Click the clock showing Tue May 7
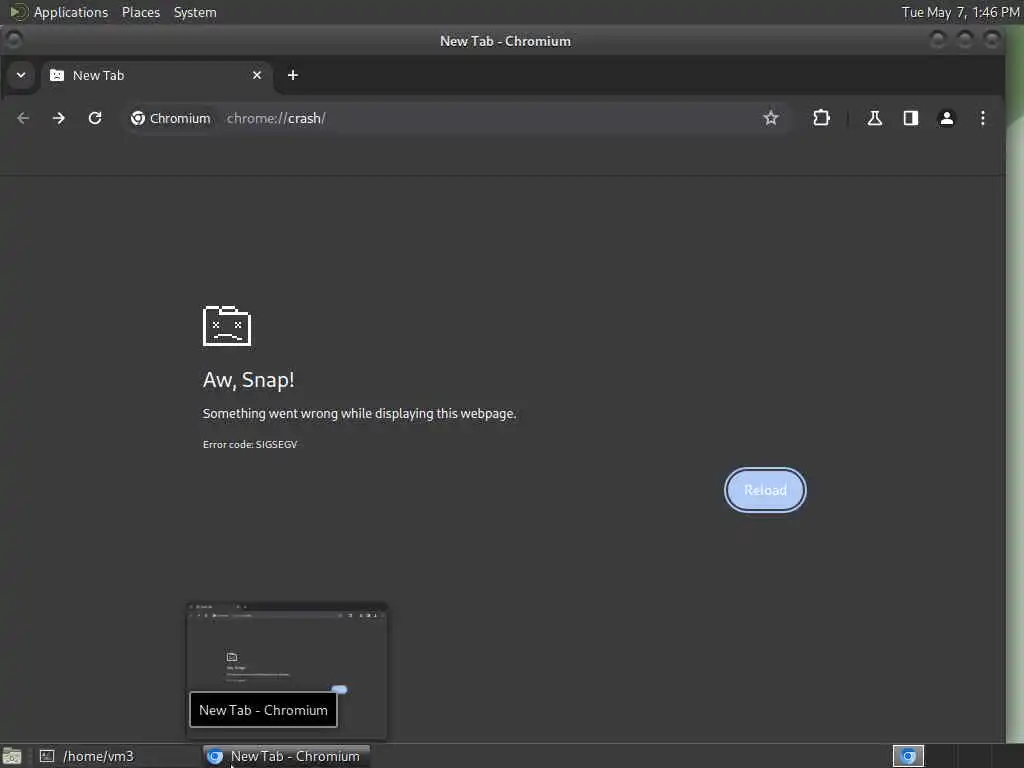Viewport: 1024px width, 768px height. [x=960, y=12]
